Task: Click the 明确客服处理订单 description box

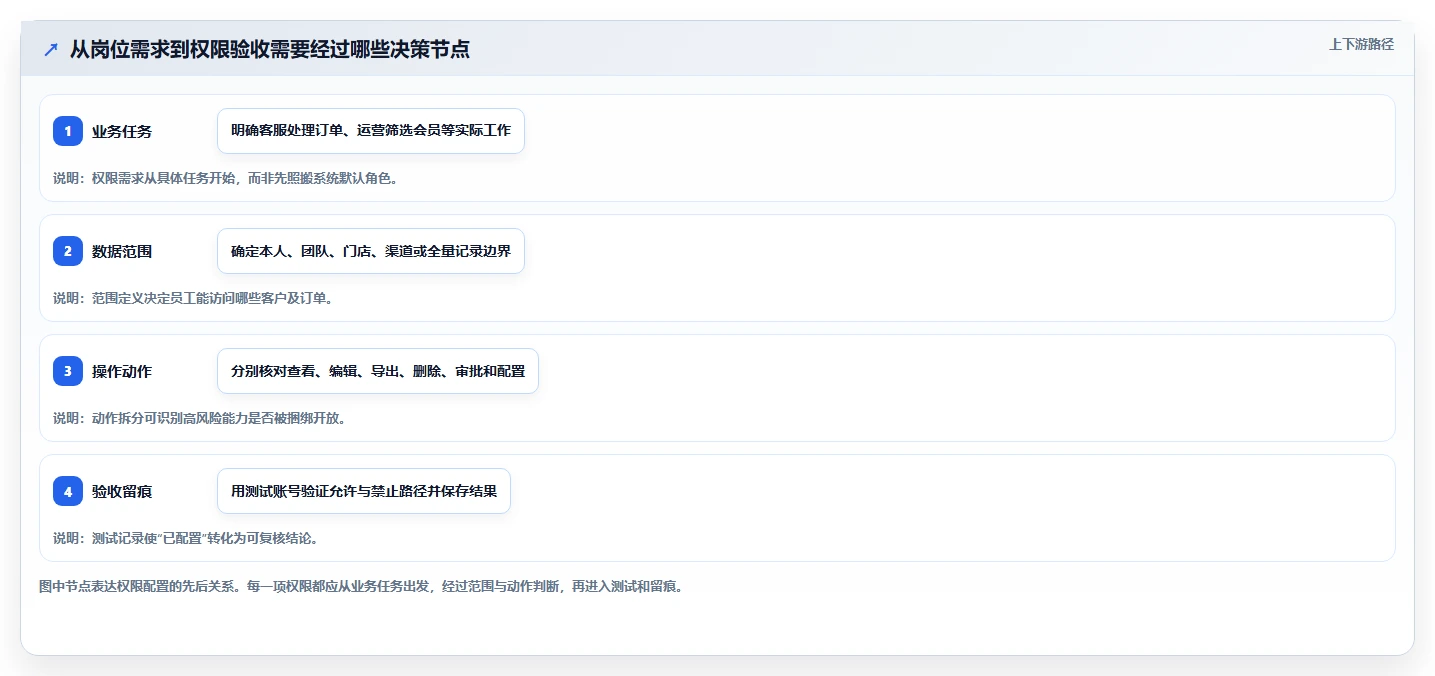Action: [x=371, y=131]
